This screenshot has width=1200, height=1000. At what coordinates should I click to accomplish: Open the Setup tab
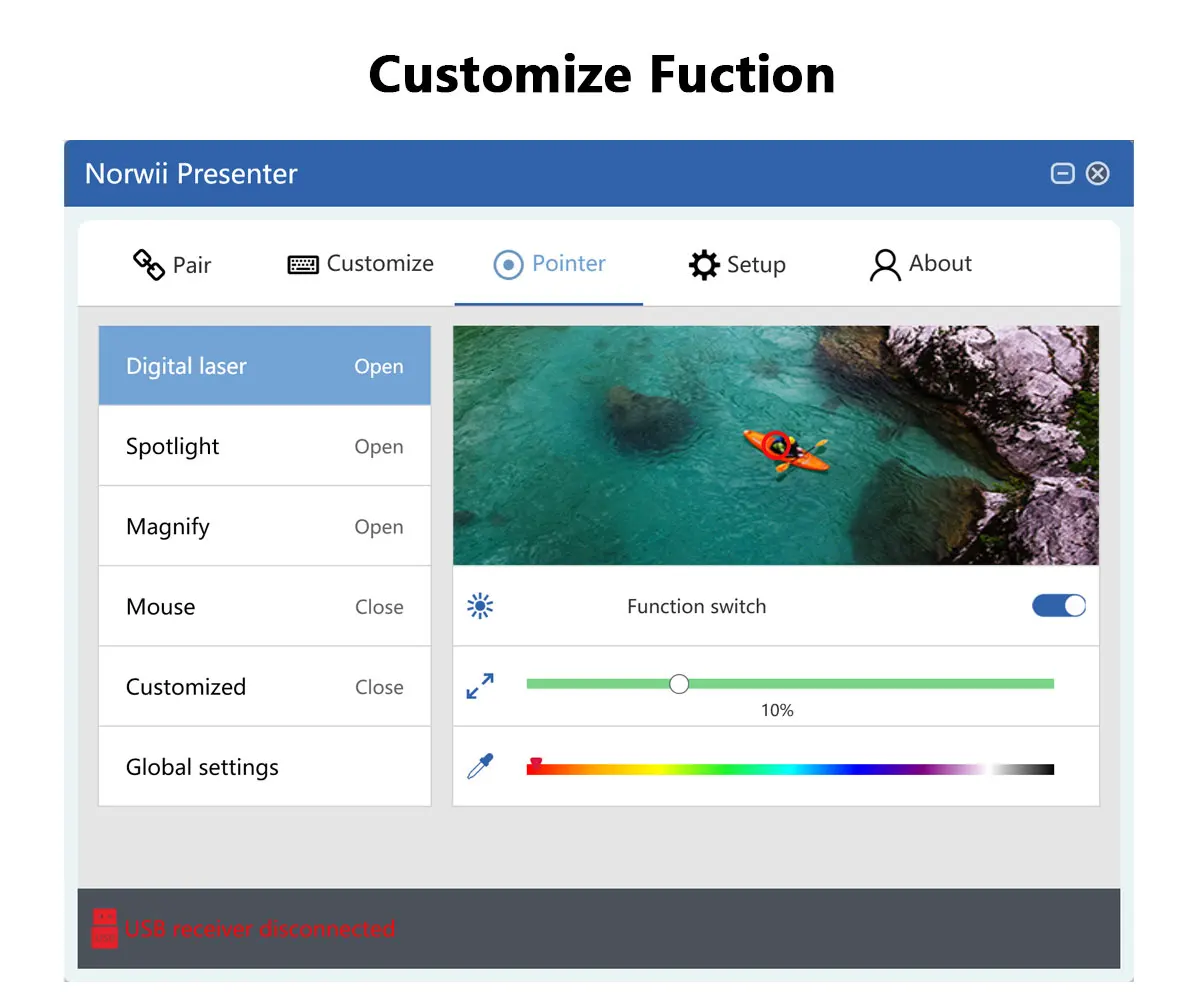pos(737,265)
